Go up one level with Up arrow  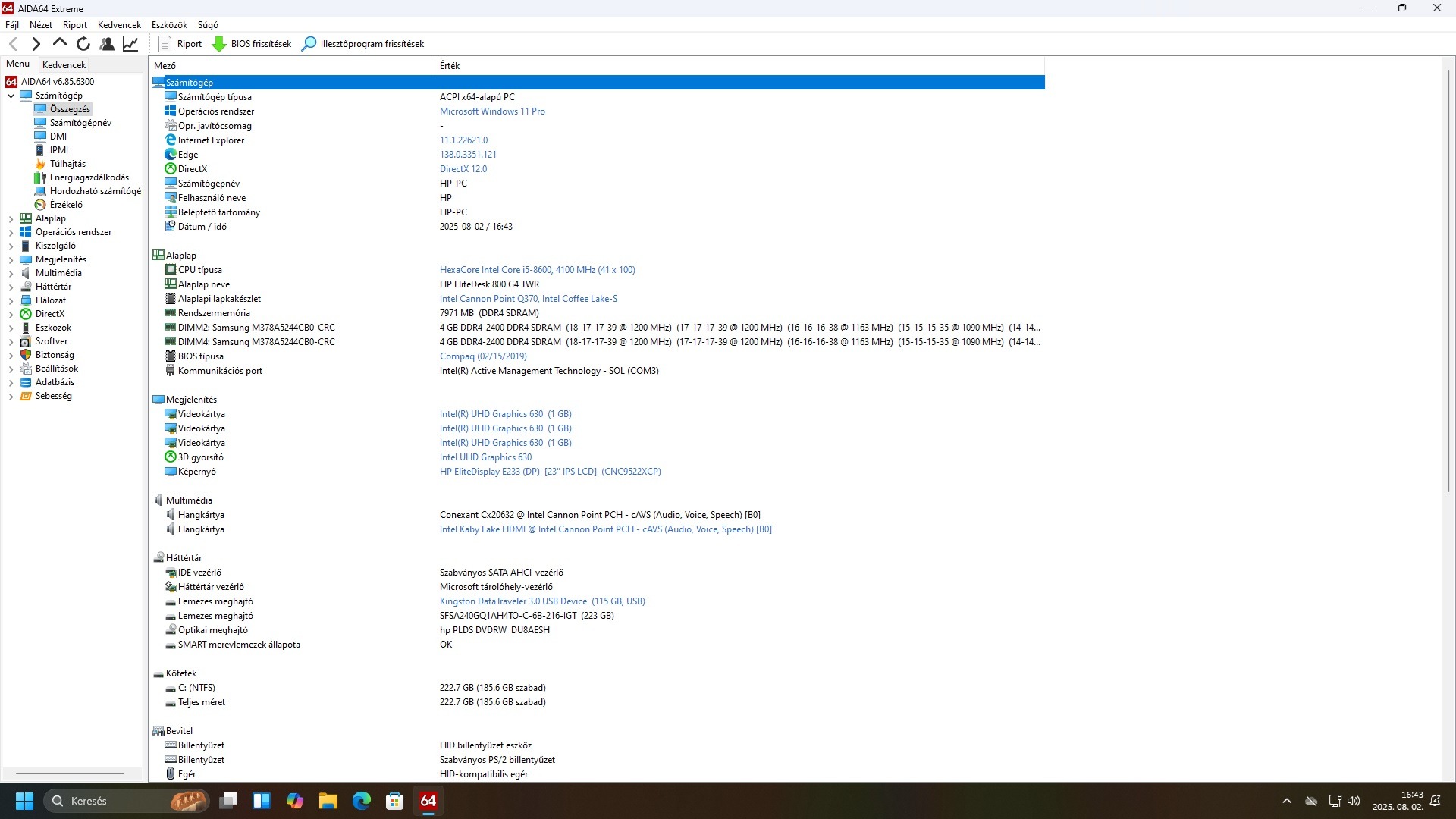pyautogui.click(x=59, y=44)
